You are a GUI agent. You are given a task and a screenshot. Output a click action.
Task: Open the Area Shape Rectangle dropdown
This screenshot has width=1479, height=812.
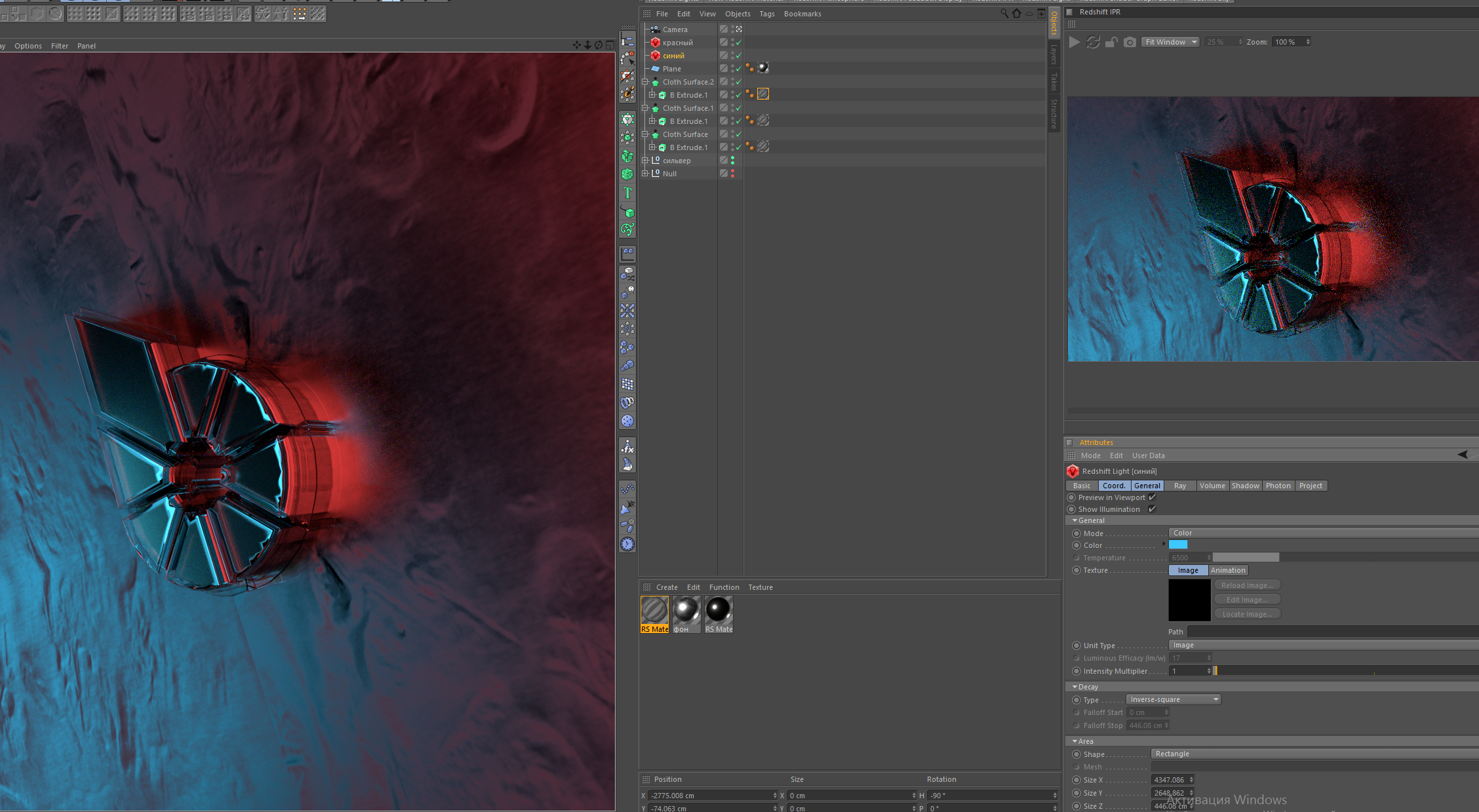1314,754
